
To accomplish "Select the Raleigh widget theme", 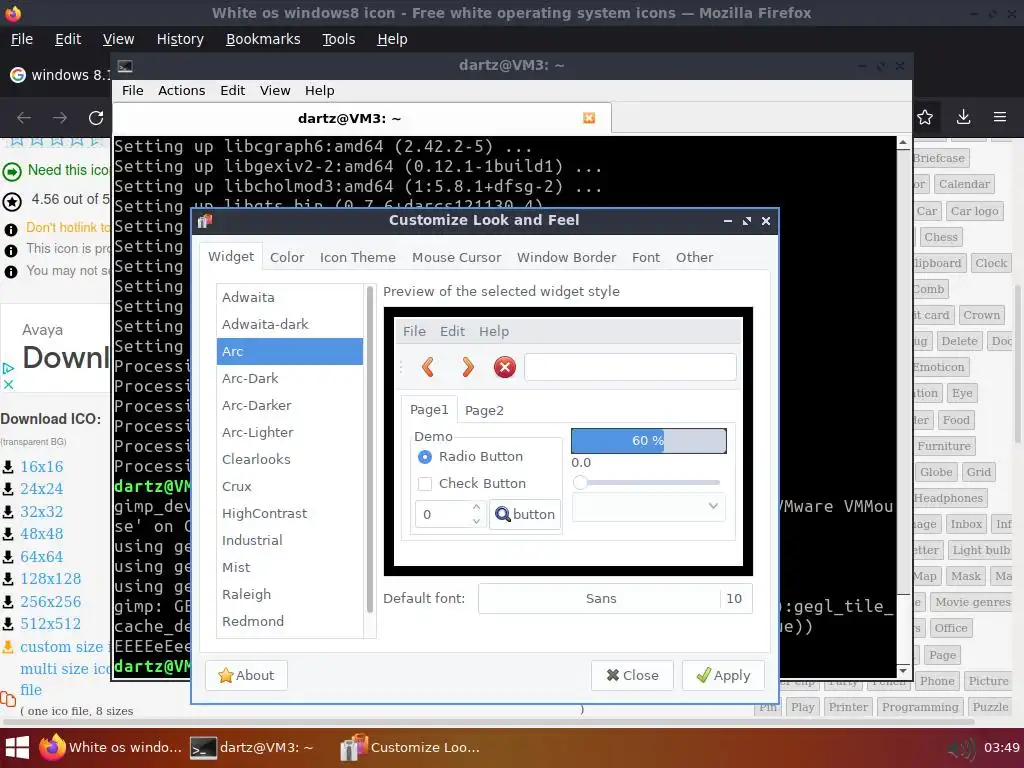I will (290, 595).
